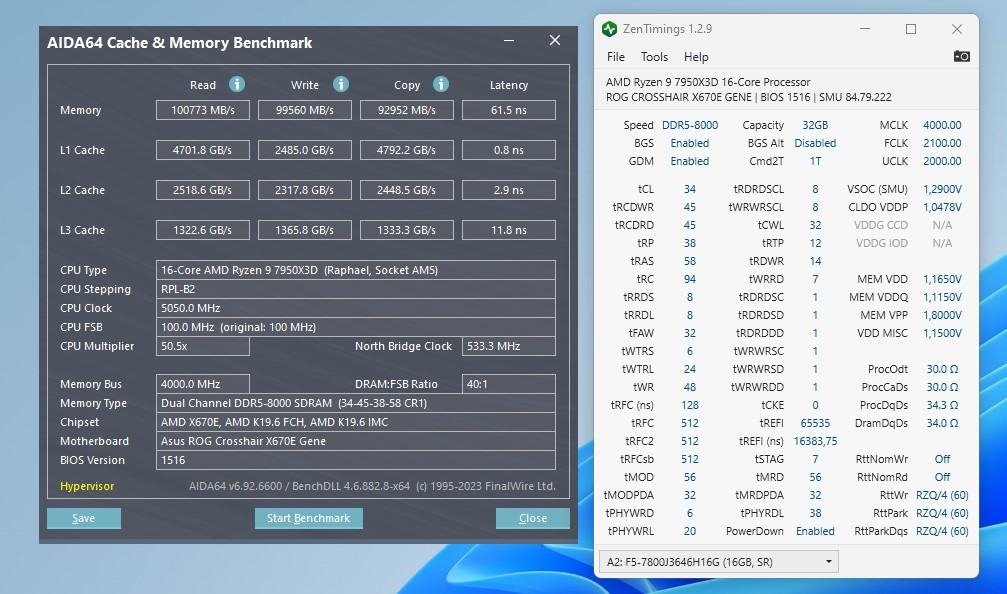Click the 32GB Capacity value
This screenshot has width=1007, height=594.
click(x=815, y=125)
